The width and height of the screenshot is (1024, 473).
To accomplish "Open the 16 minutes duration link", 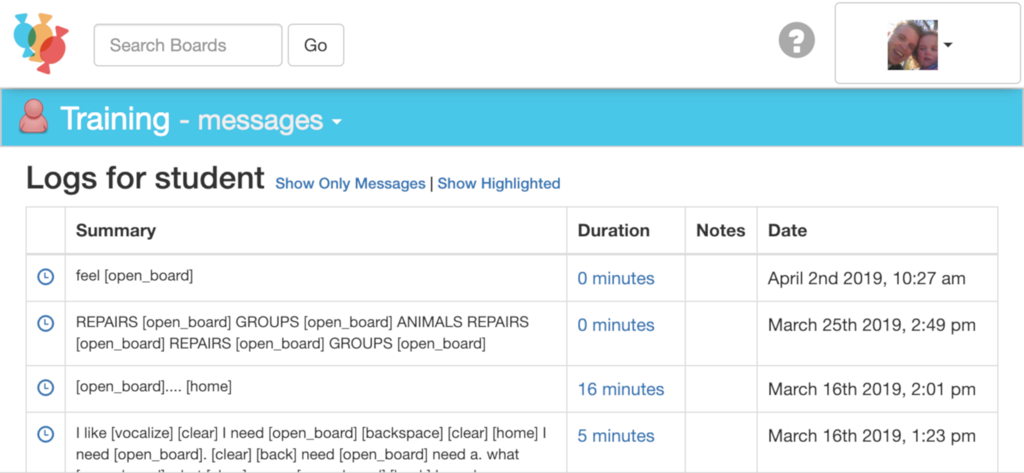I will tap(621, 389).
